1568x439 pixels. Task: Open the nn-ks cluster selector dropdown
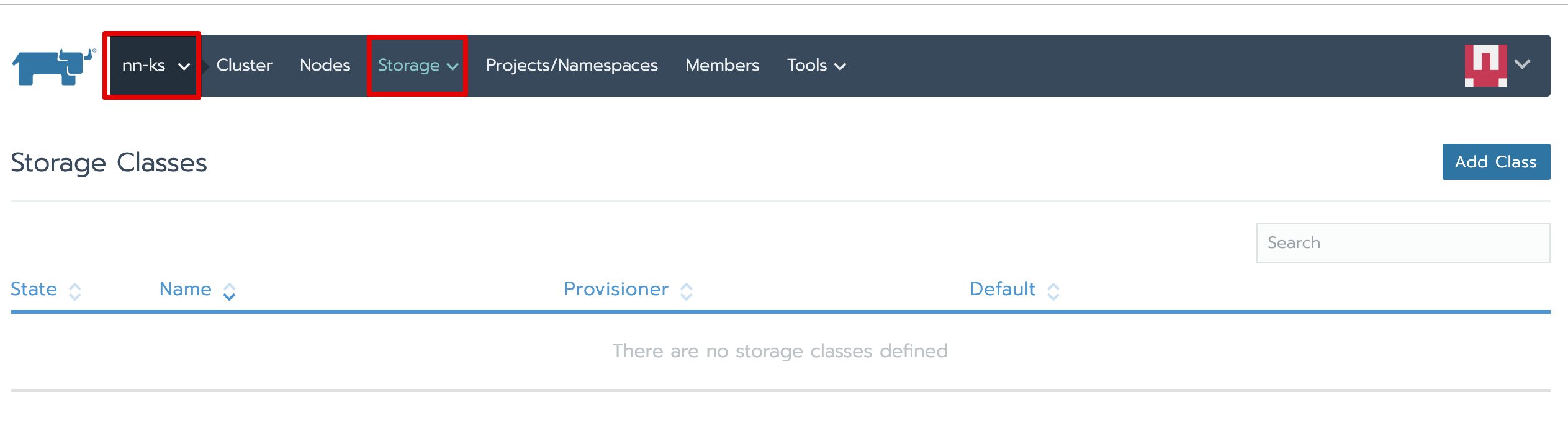pyautogui.click(x=155, y=66)
